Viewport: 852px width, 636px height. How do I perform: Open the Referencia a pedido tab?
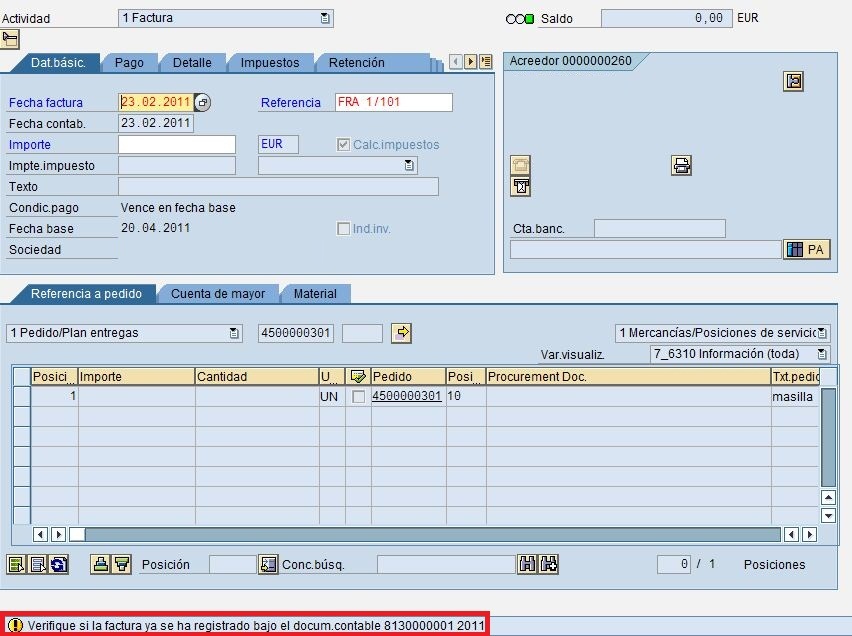86,294
